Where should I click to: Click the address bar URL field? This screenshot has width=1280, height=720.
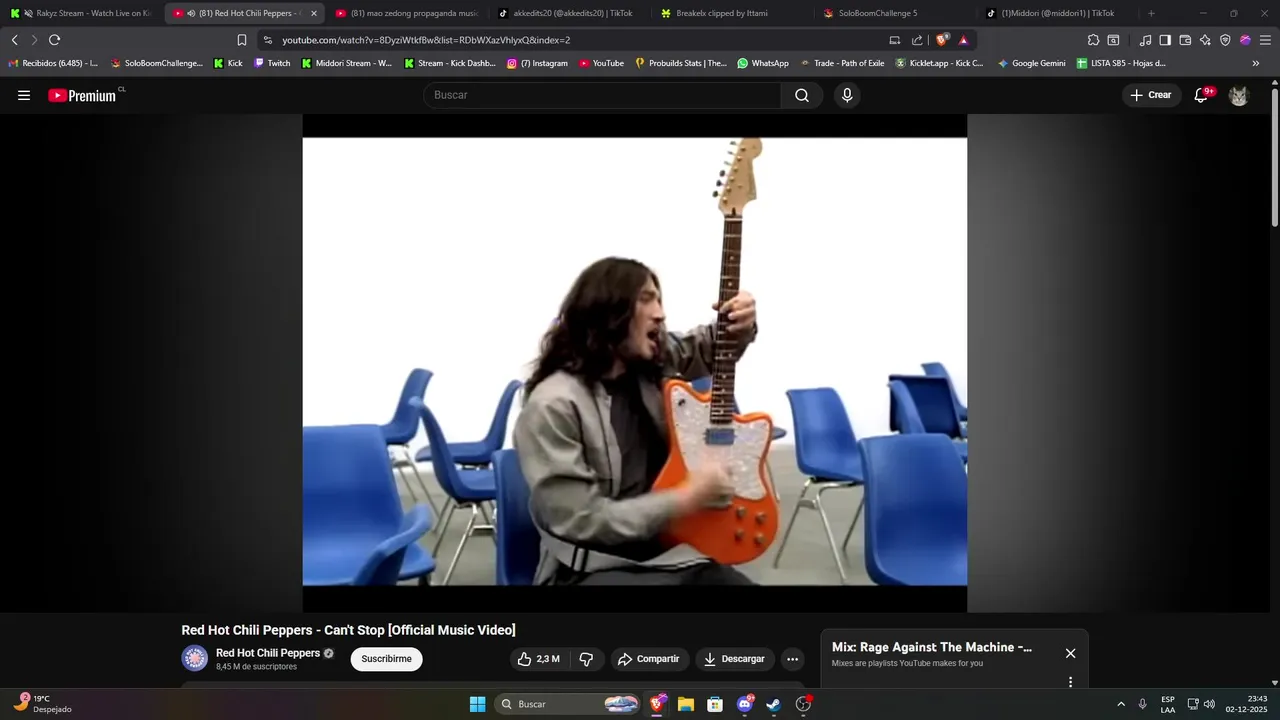[x=575, y=40]
